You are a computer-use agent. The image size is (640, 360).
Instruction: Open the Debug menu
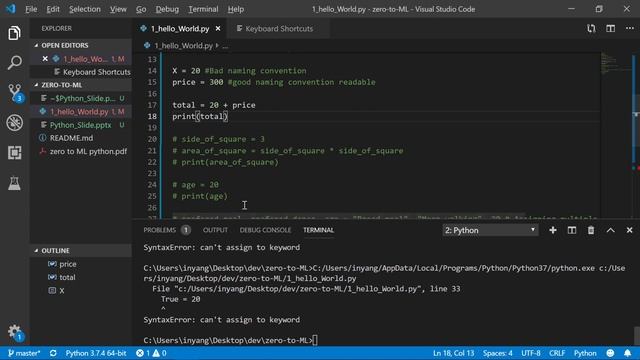click(167, 9)
